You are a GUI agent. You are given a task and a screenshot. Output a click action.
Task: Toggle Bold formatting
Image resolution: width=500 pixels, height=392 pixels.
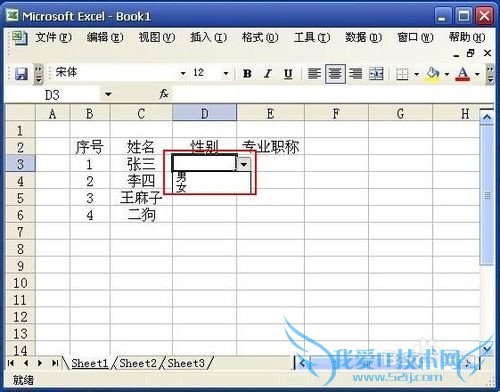point(247,74)
